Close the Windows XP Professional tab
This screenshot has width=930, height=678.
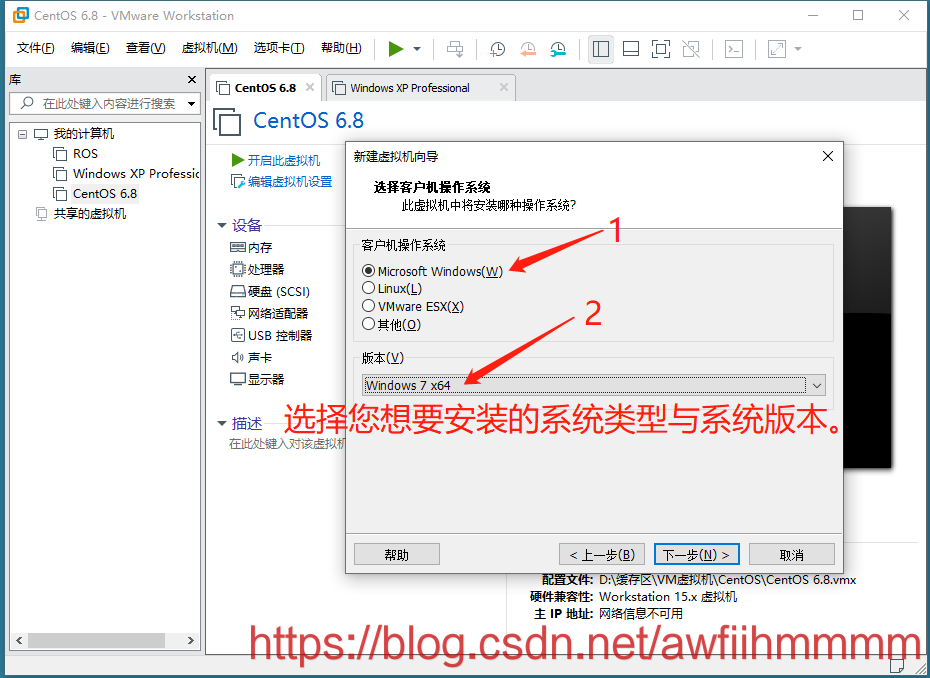click(504, 87)
